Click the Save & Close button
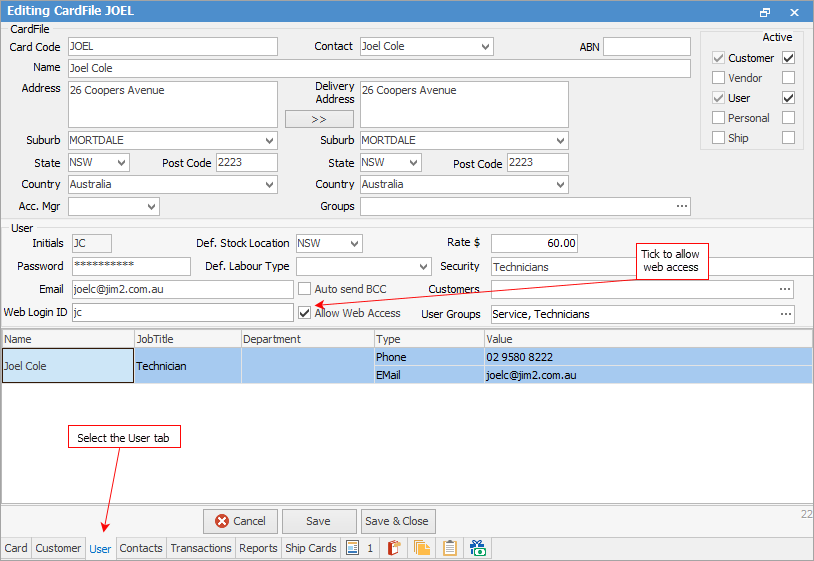The width and height of the screenshot is (814, 561). coord(397,521)
